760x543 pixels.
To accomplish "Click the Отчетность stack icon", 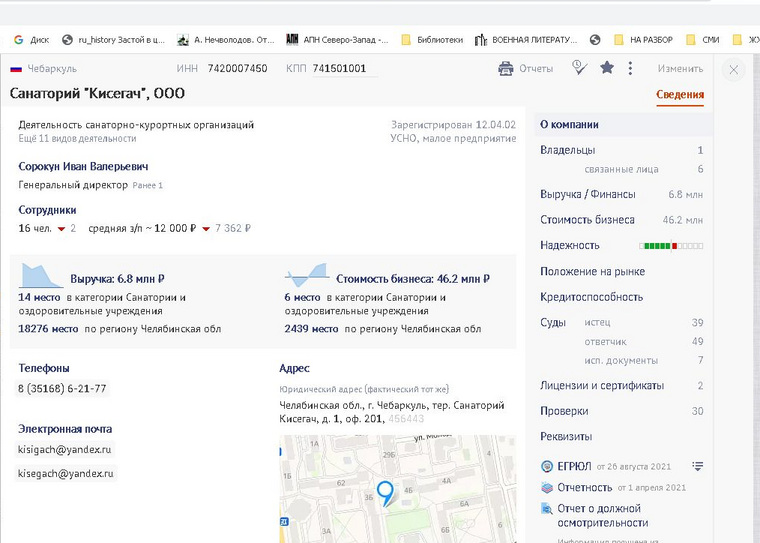I will tap(547, 487).
